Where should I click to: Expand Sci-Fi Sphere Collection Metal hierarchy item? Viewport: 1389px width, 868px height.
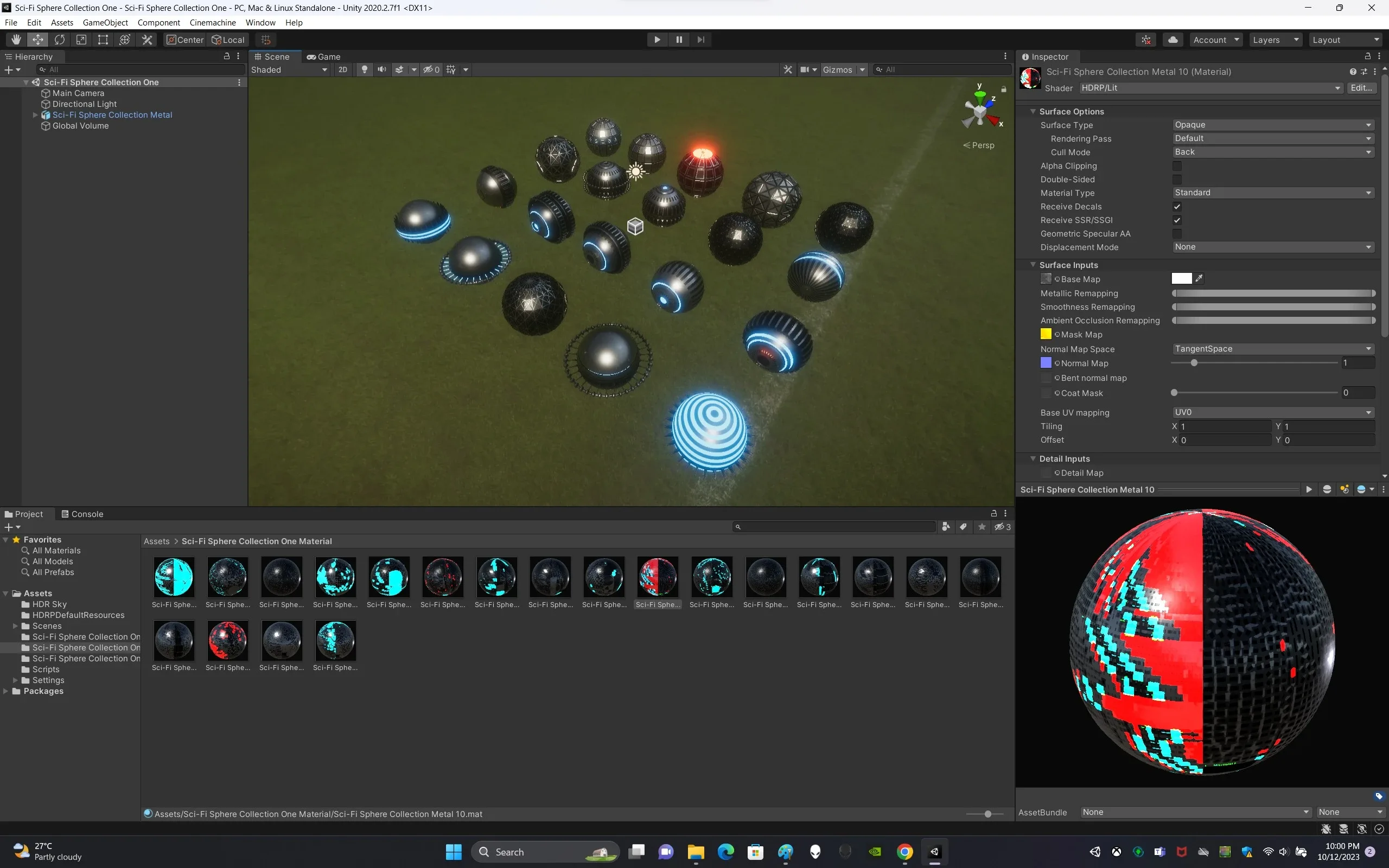(35, 115)
